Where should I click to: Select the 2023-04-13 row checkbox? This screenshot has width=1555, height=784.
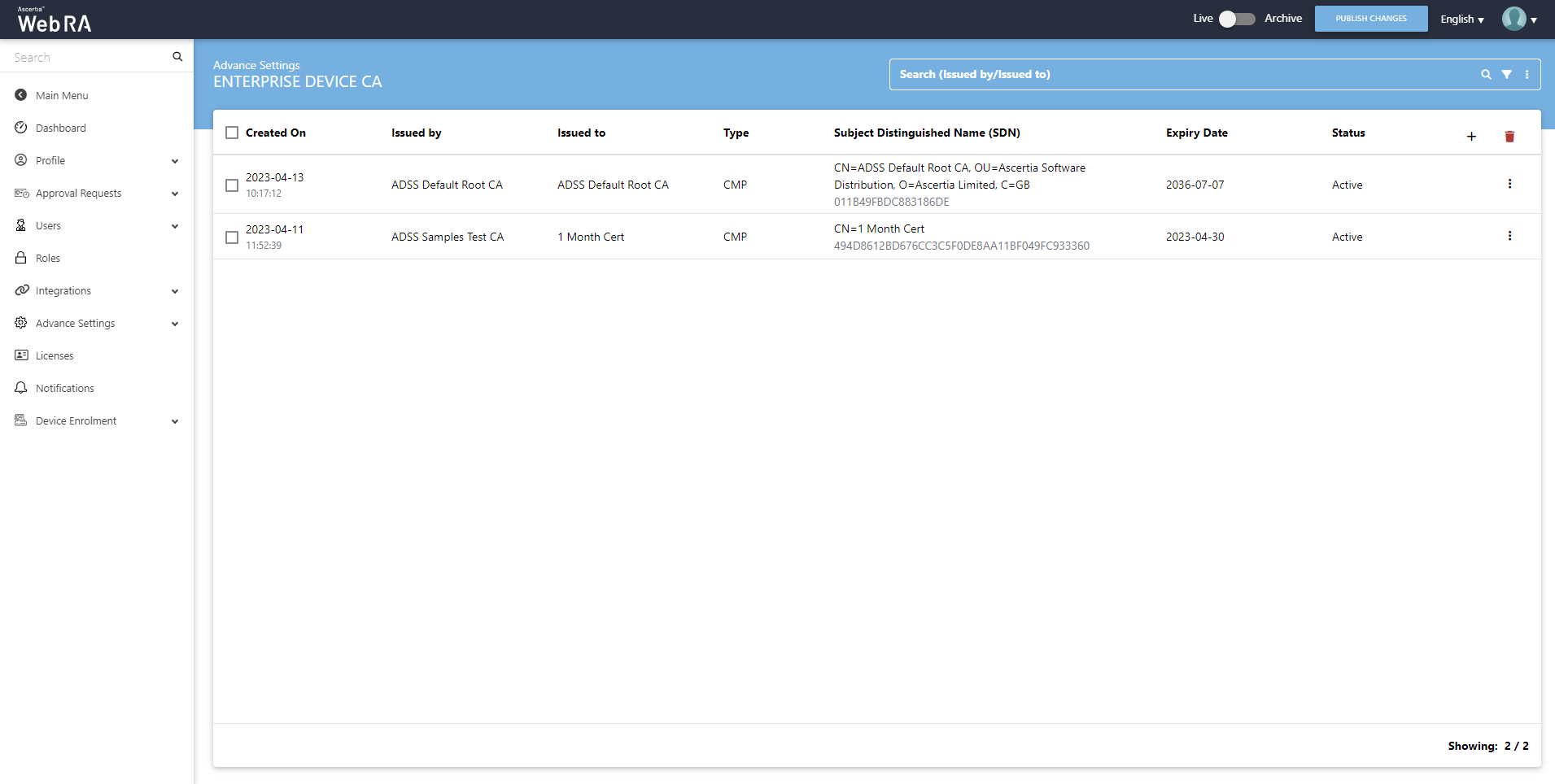pos(232,185)
